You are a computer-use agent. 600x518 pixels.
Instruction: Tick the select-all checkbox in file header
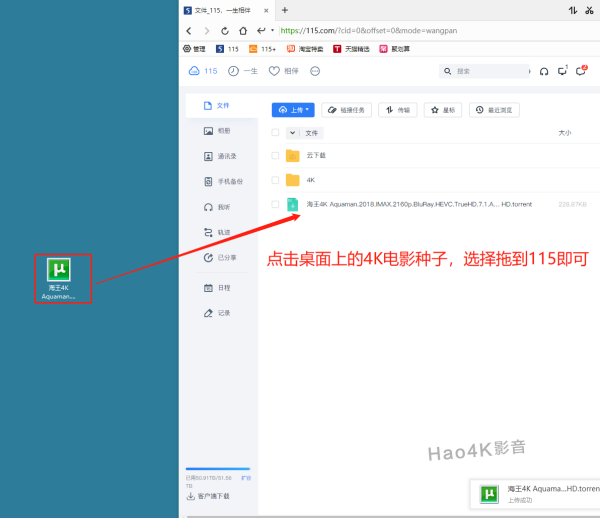[x=275, y=132]
